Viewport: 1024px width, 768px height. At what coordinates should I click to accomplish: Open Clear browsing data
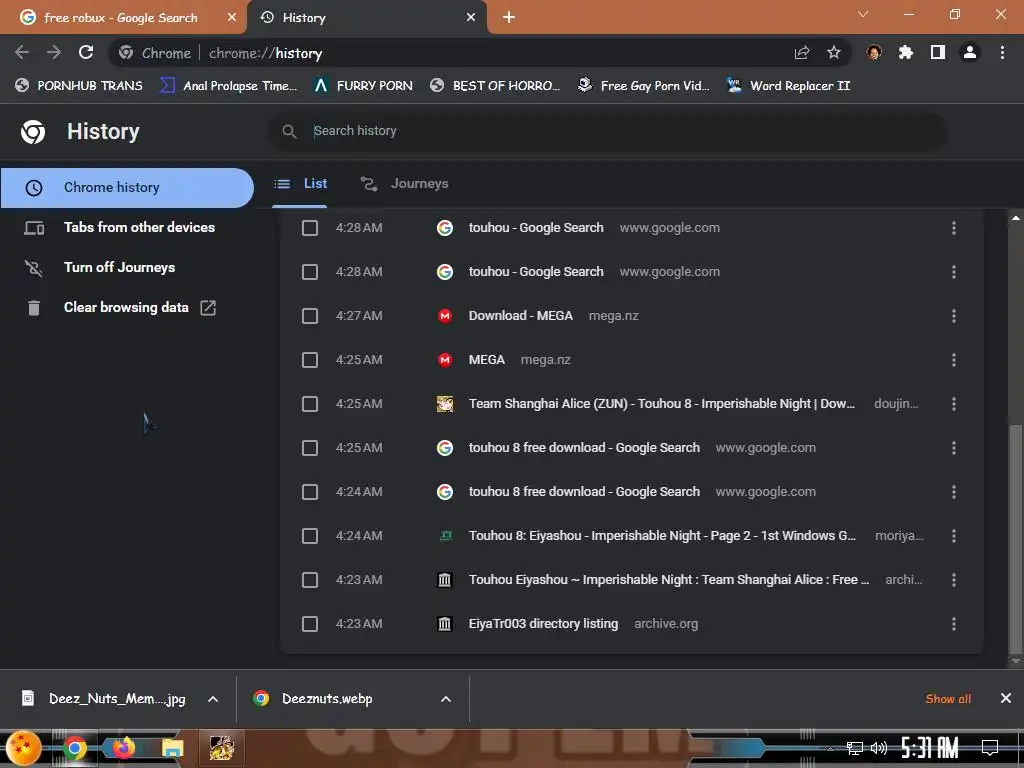[127, 308]
